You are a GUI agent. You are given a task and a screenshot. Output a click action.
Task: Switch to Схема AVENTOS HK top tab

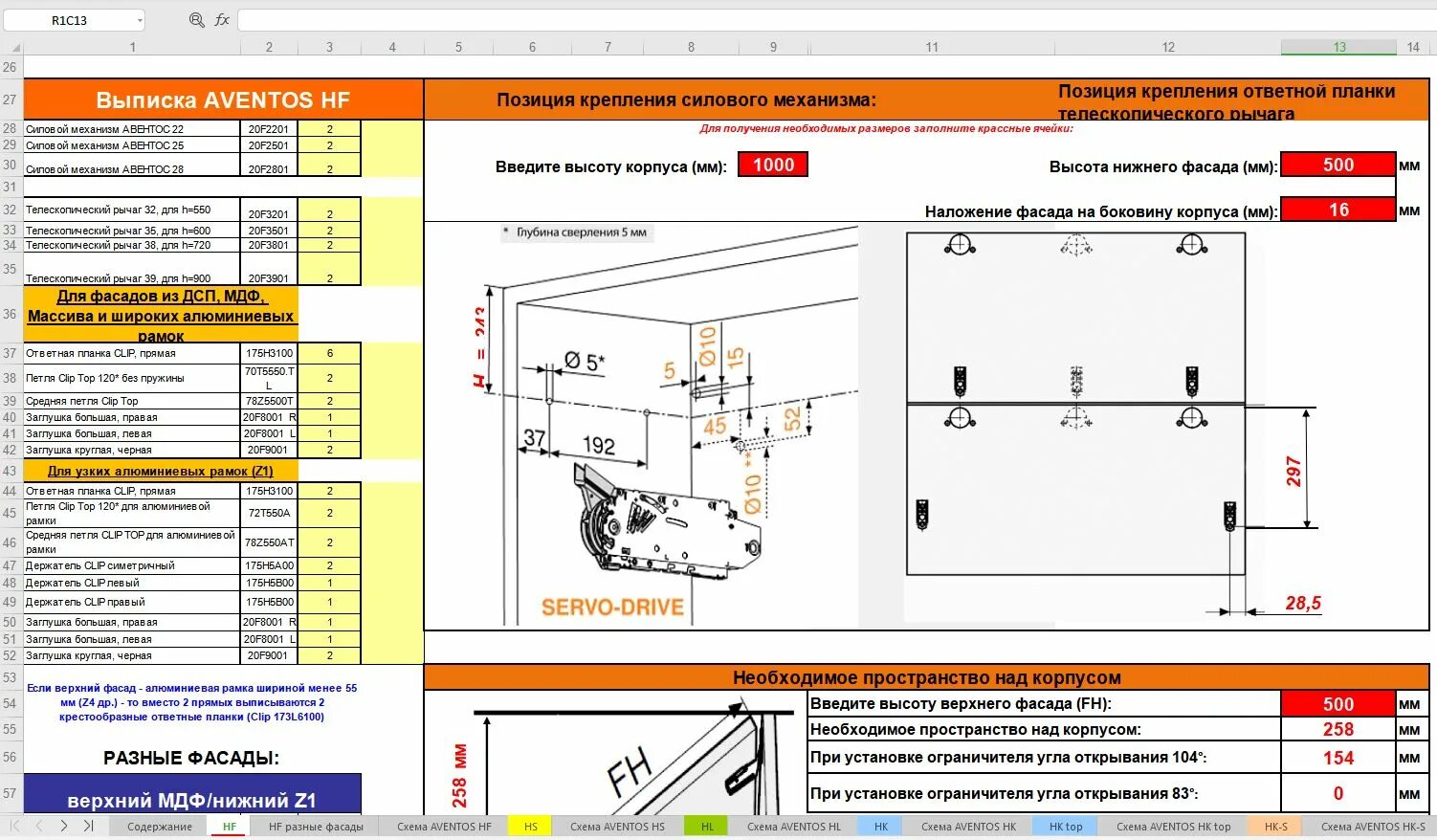click(x=1173, y=827)
